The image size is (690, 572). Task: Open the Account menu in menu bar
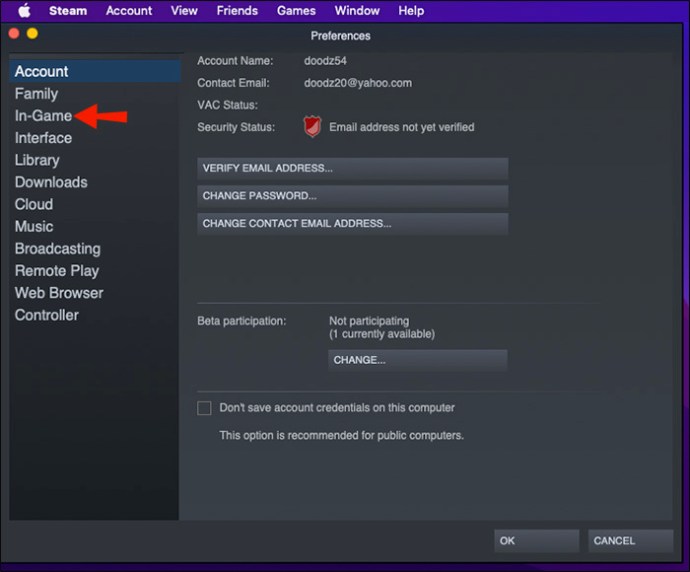(129, 10)
